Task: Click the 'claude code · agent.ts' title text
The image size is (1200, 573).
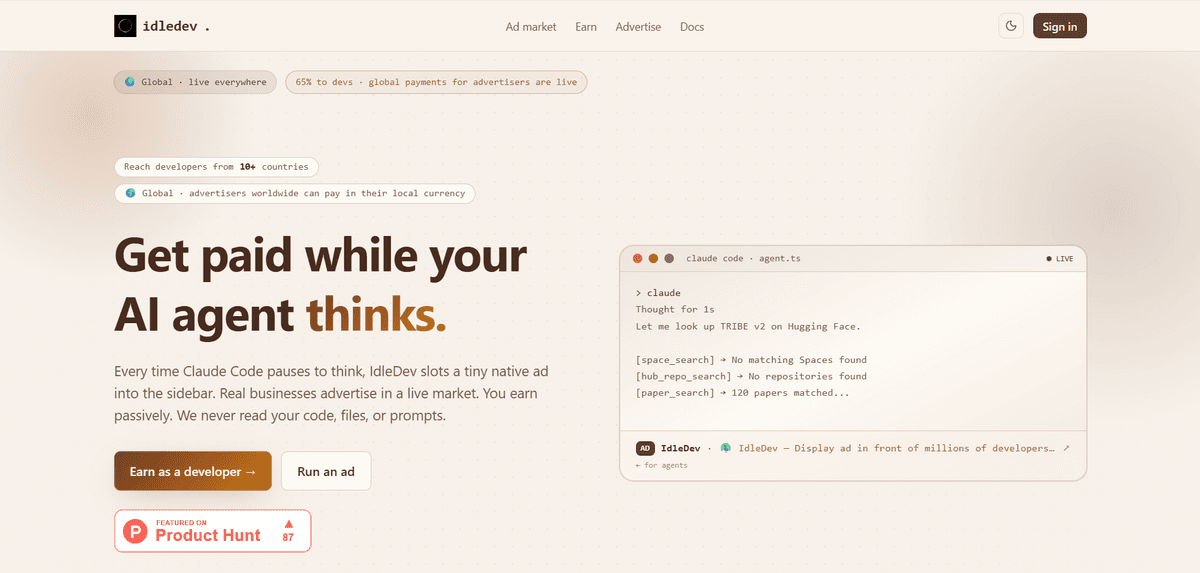Action: [743, 259]
